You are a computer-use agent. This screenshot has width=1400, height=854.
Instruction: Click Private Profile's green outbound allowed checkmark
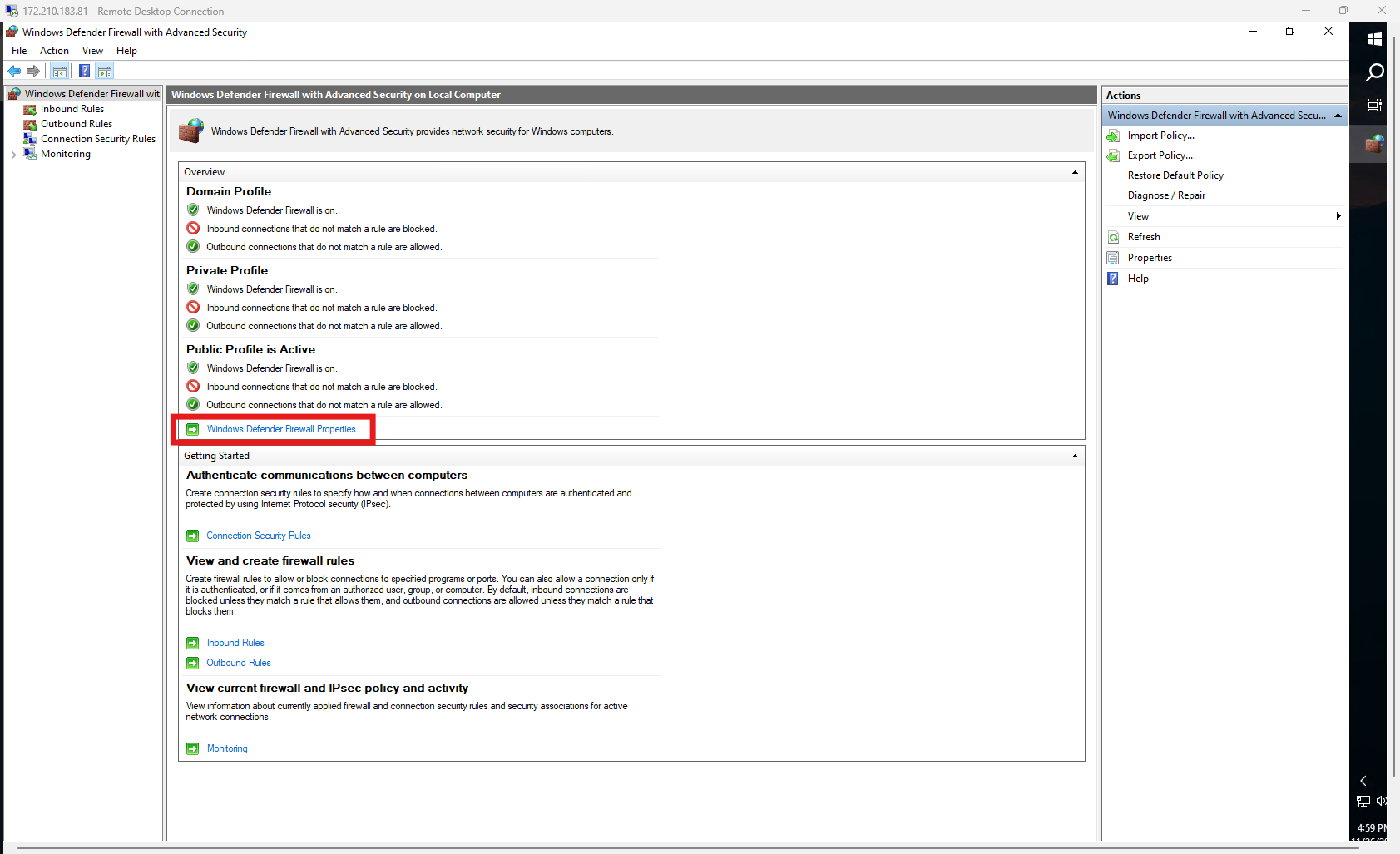[x=193, y=325]
